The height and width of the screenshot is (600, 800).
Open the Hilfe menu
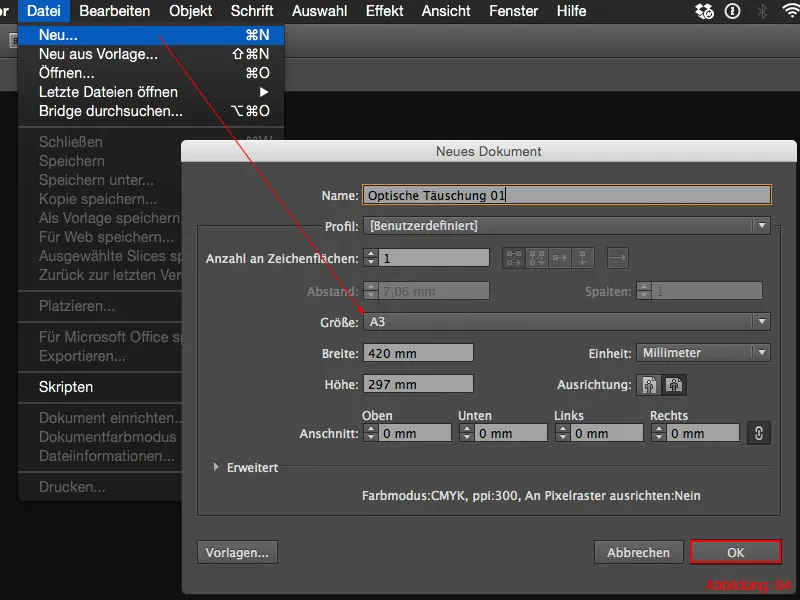pos(571,11)
